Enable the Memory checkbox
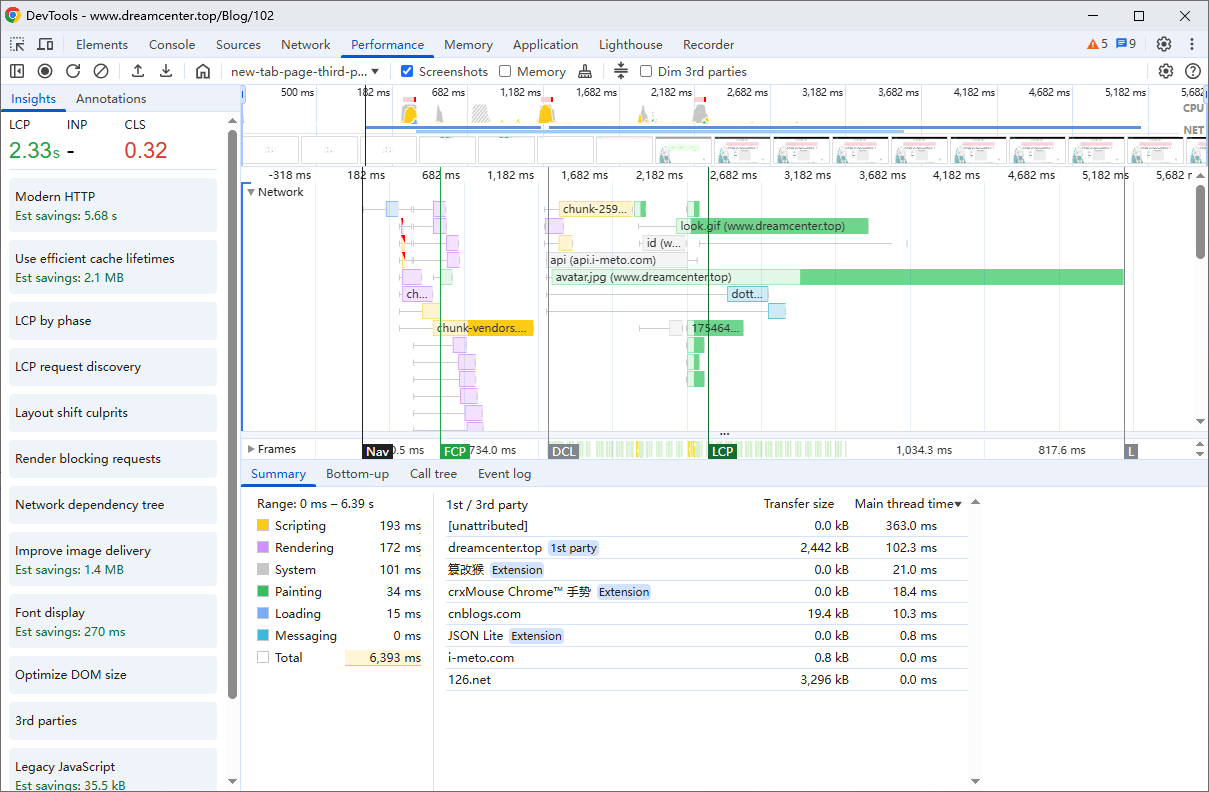The height and width of the screenshot is (792, 1209). pyautogui.click(x=505, y=71)
